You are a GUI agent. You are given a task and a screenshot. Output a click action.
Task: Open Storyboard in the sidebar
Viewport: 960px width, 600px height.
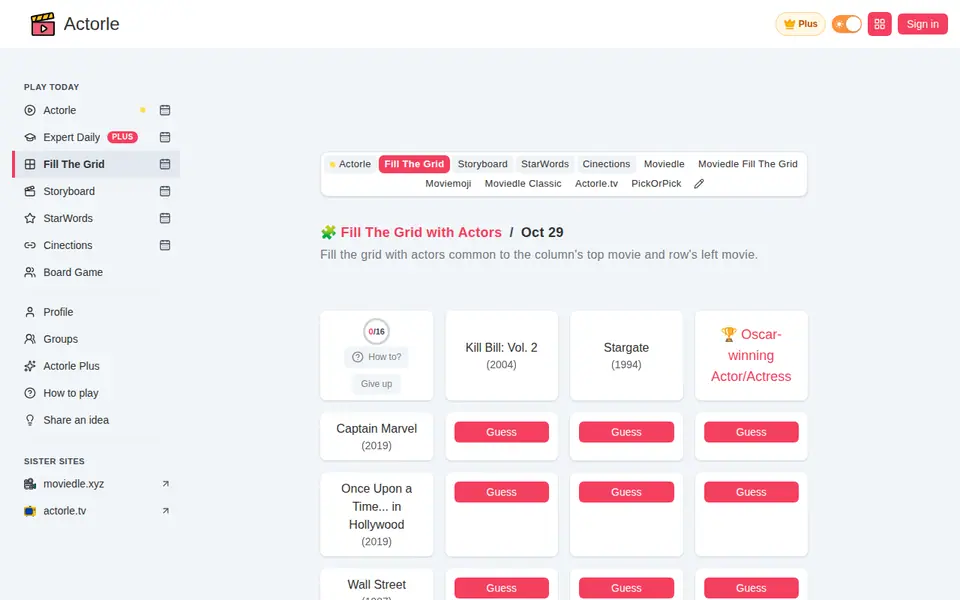point(69,191)
